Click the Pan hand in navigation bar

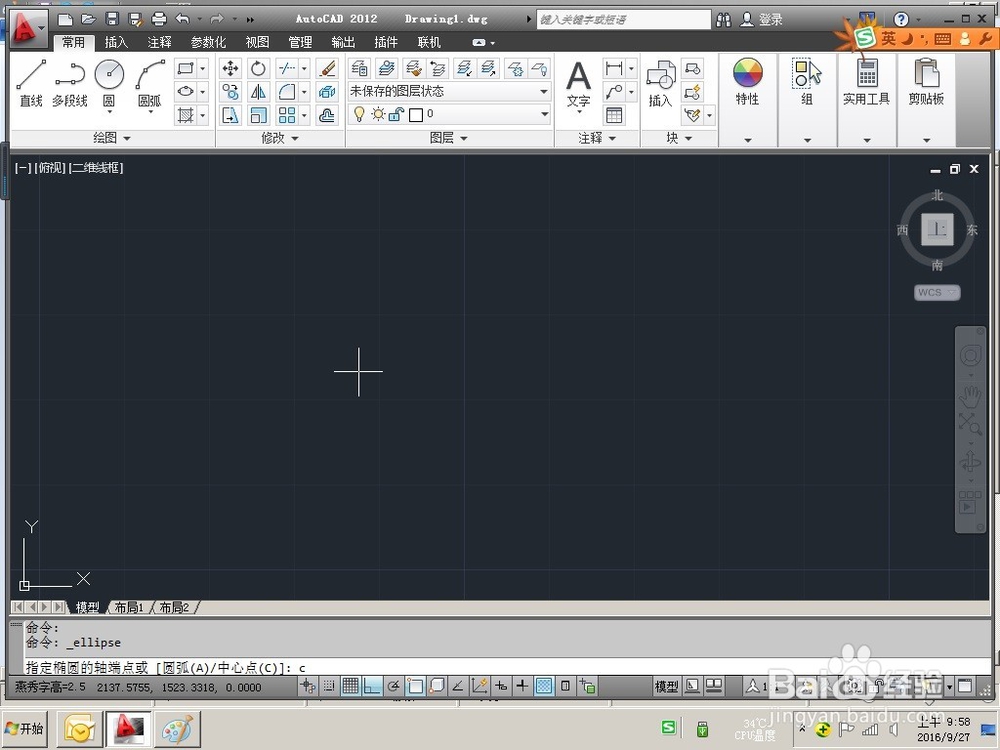point(970,397)
